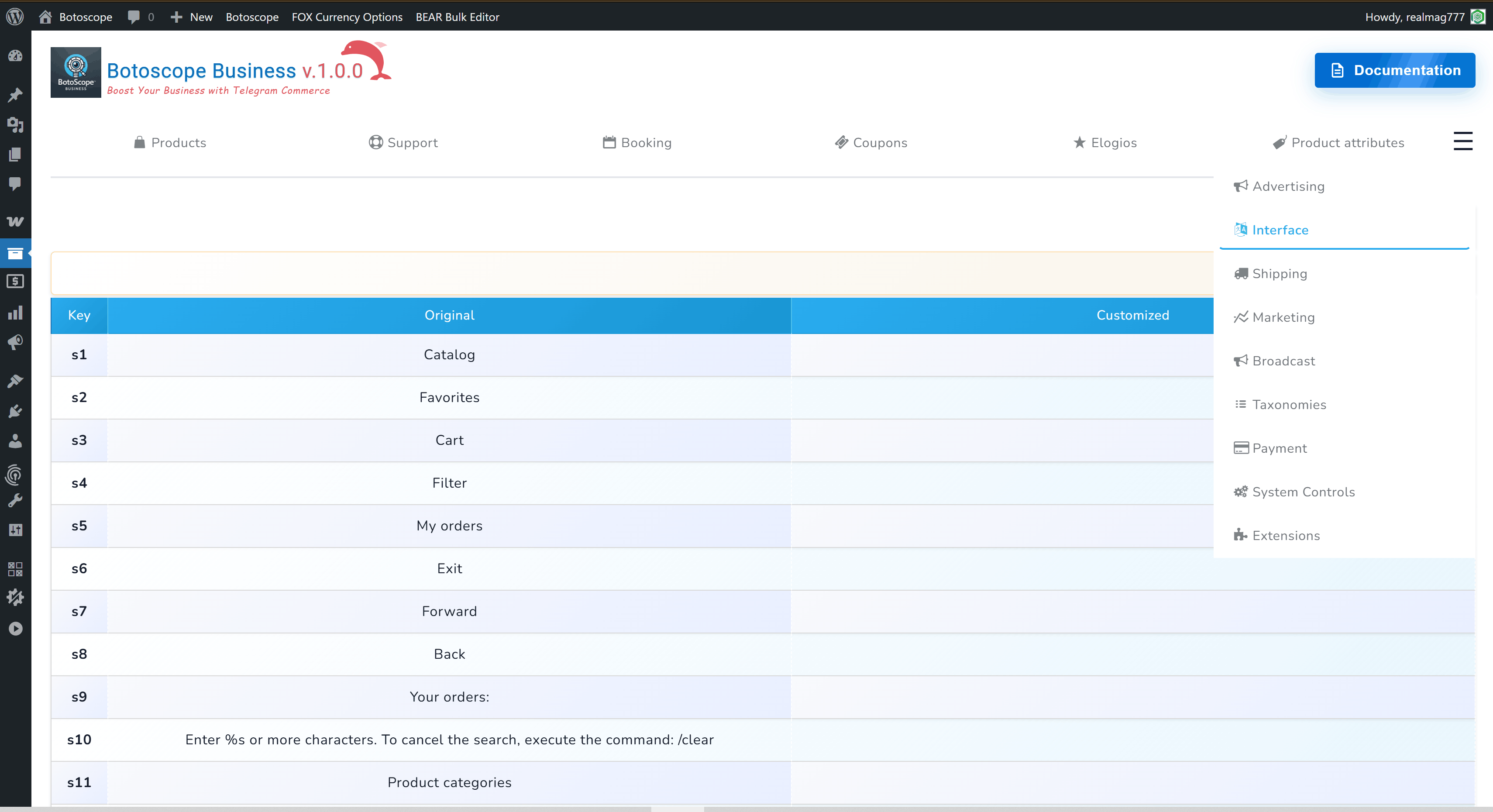Viewport: 1493px width, 812px height.
Task: Select the pin (plugins) icon in sidebar
Action: pyautogui.click(x=16, y=95)
